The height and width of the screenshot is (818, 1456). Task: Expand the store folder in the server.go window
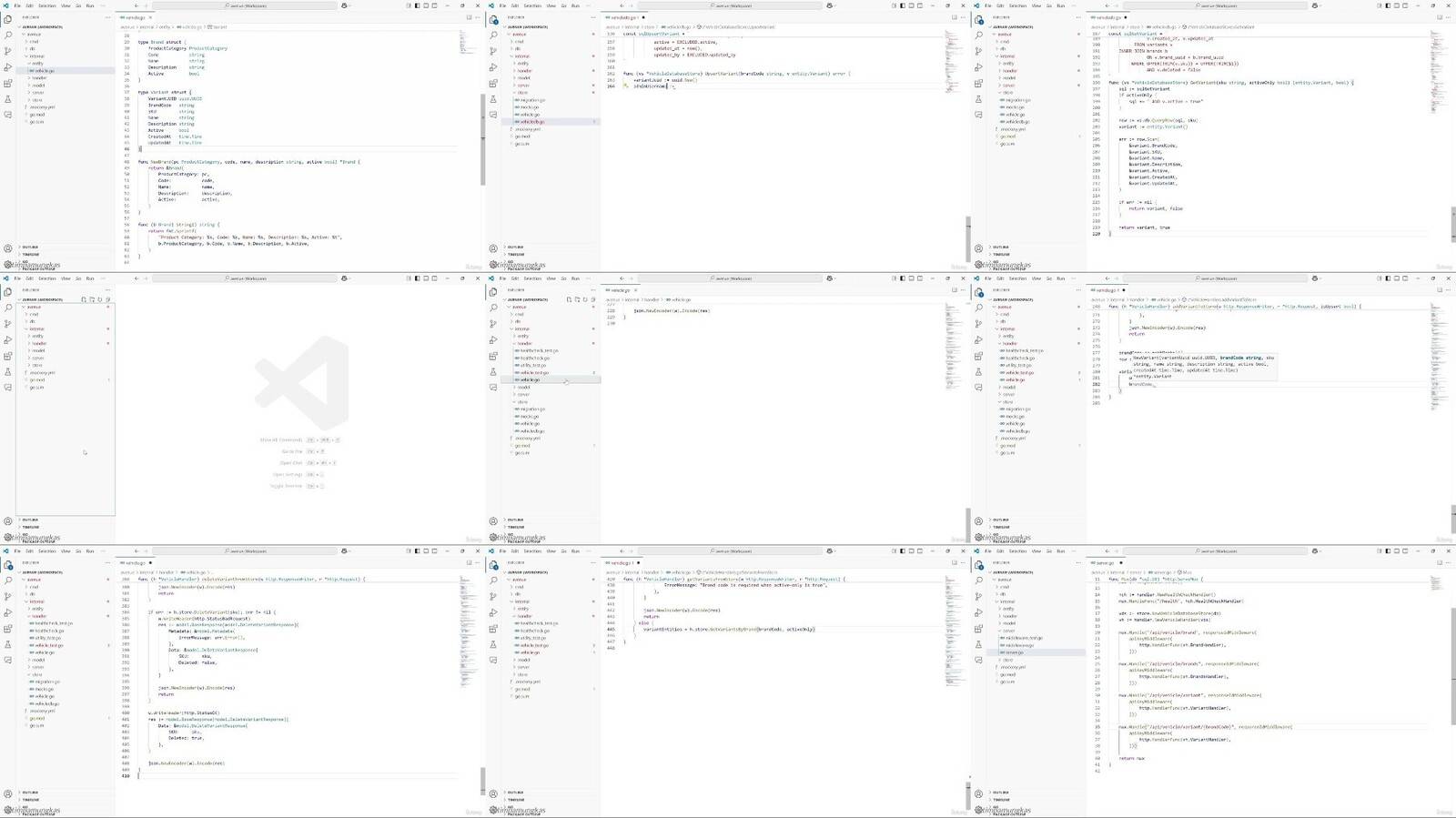pos(1007,660)
